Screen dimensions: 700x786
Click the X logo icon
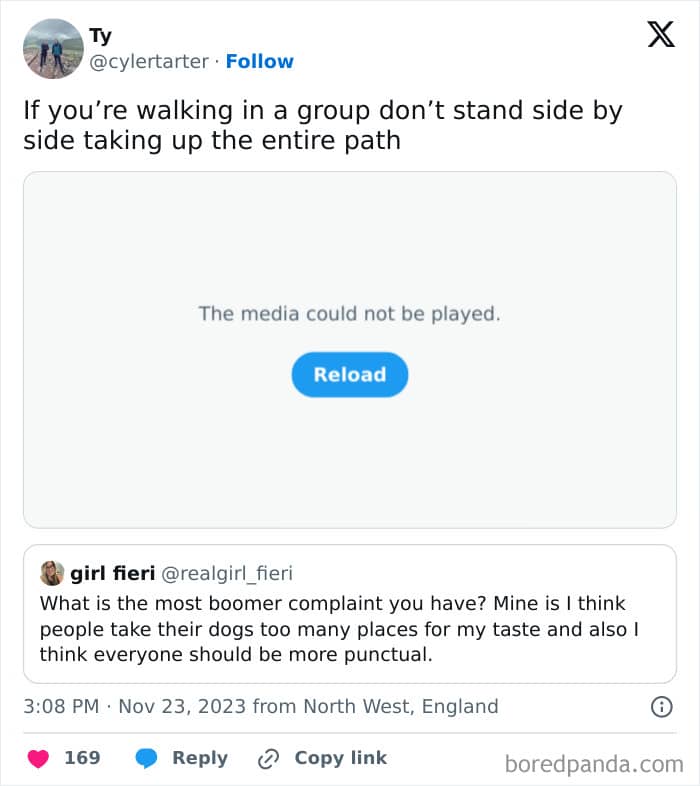[660, 35]
